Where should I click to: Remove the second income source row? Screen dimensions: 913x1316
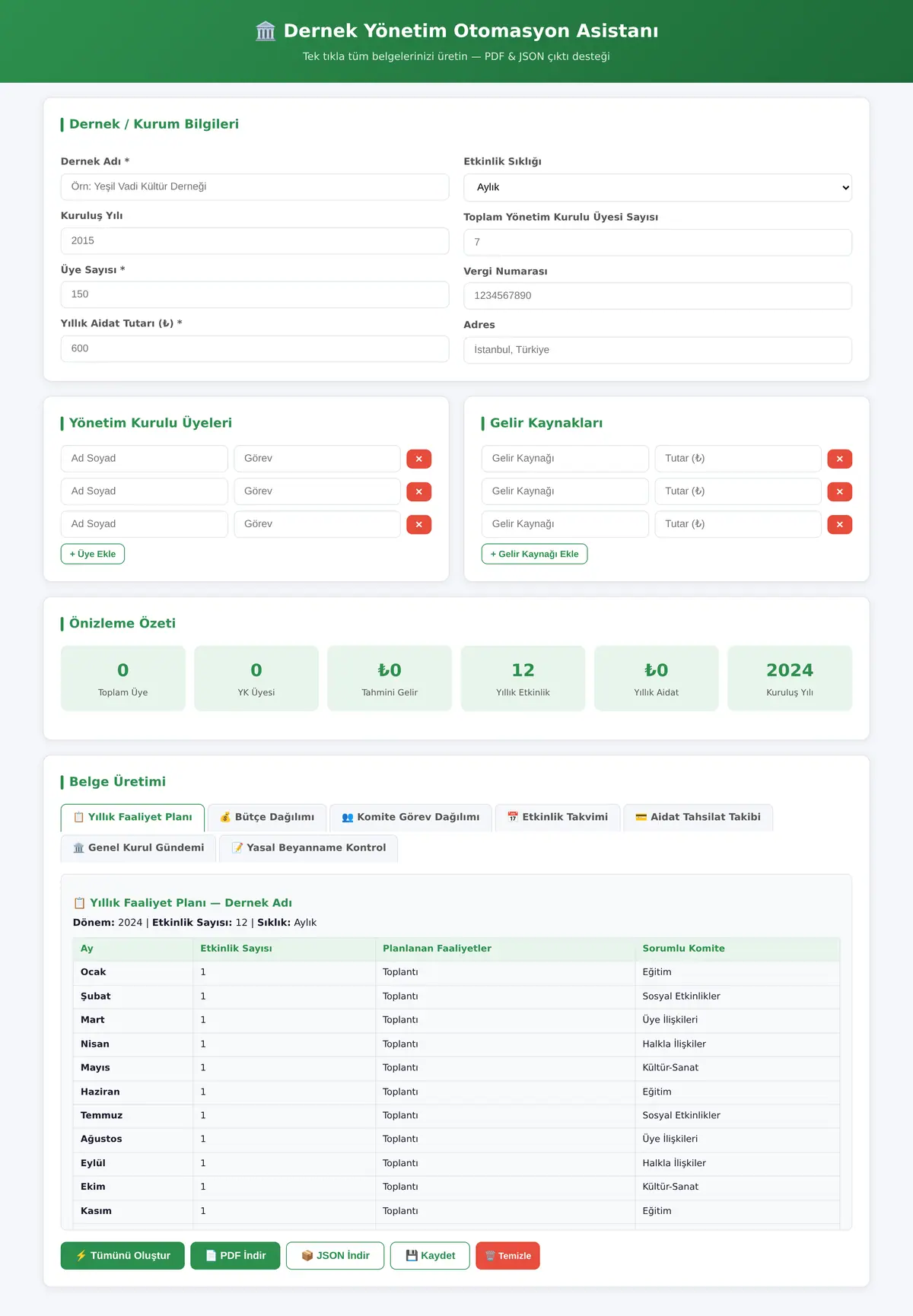pos(839,491)
